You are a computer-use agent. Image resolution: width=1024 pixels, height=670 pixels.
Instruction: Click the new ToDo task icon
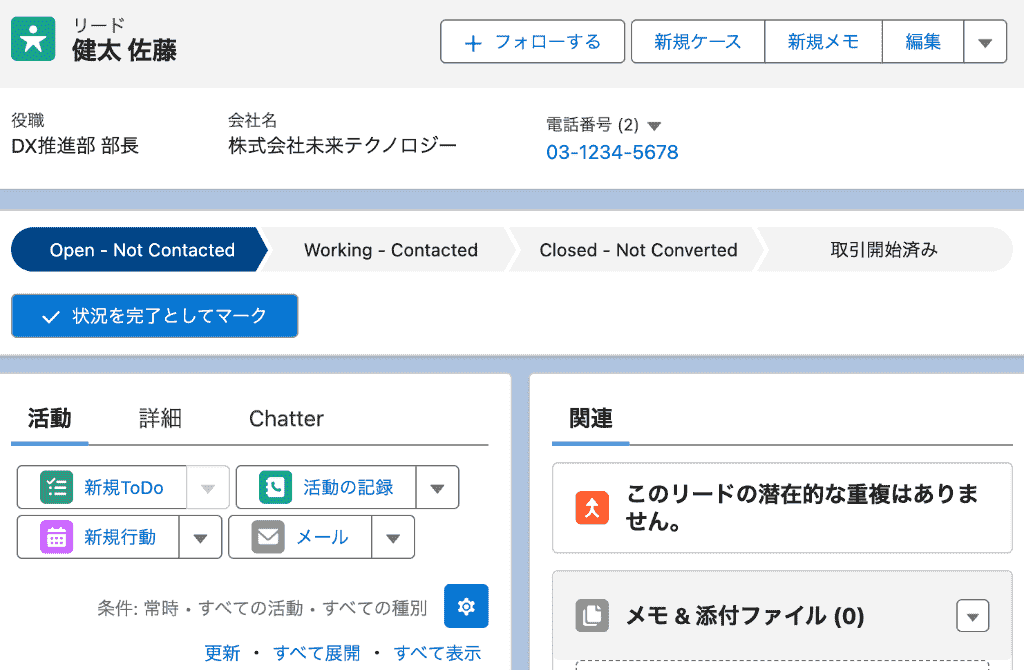click(56, 488)
